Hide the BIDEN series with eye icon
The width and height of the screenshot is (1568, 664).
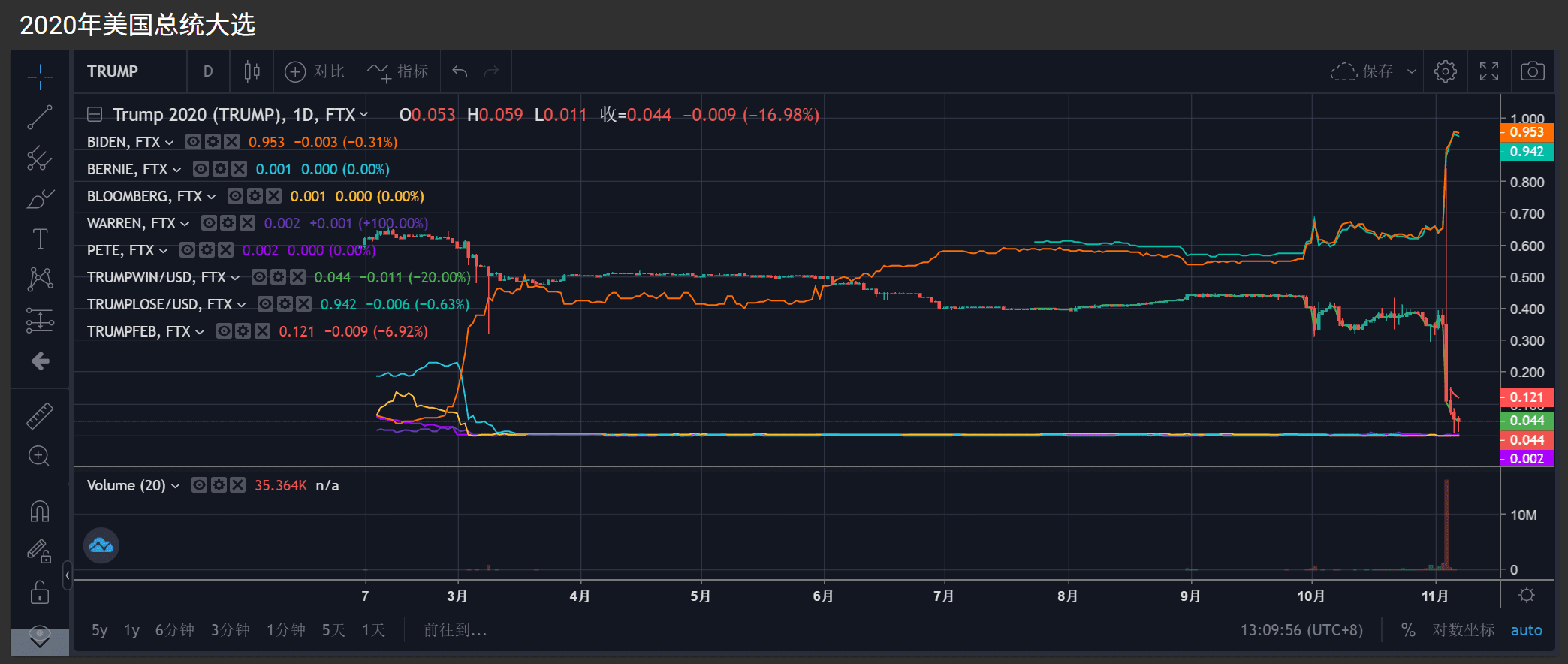(193, 142)
